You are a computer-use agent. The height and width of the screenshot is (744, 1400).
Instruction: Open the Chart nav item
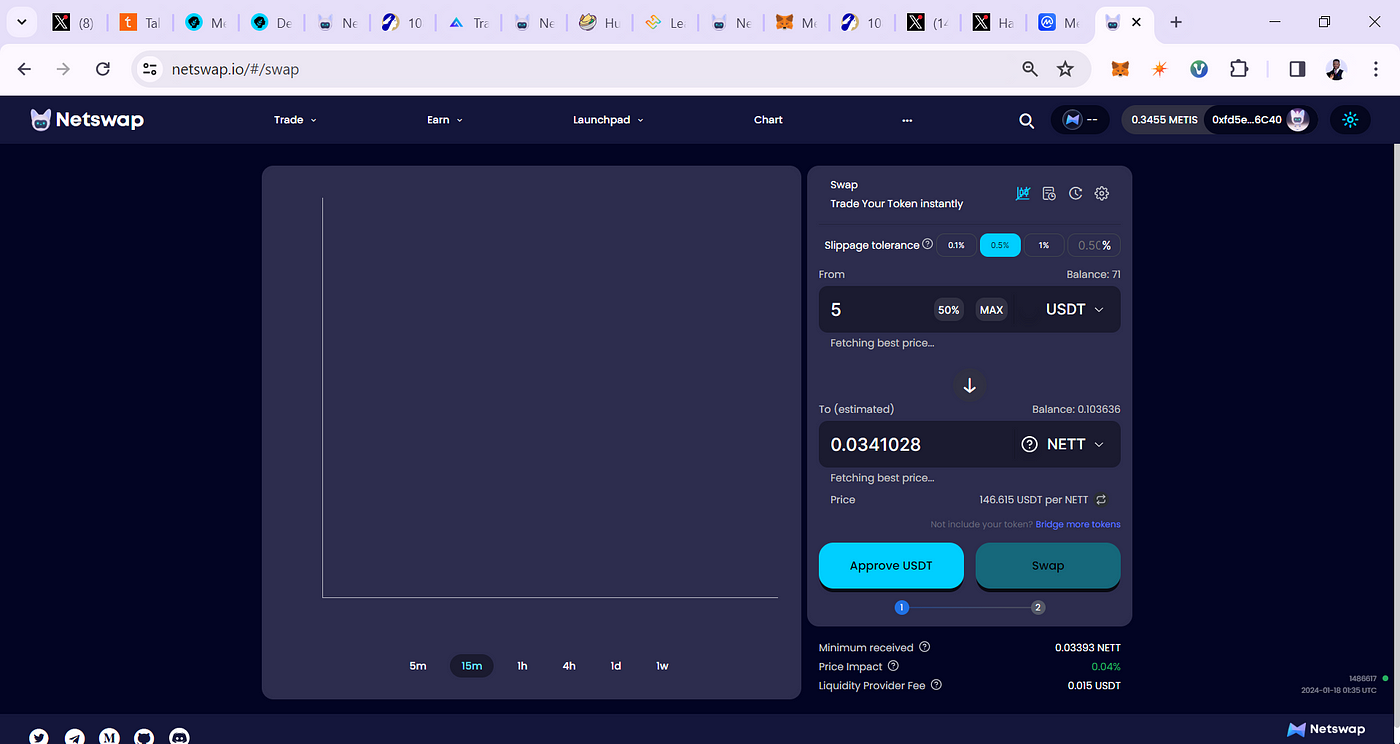(768, 120)
